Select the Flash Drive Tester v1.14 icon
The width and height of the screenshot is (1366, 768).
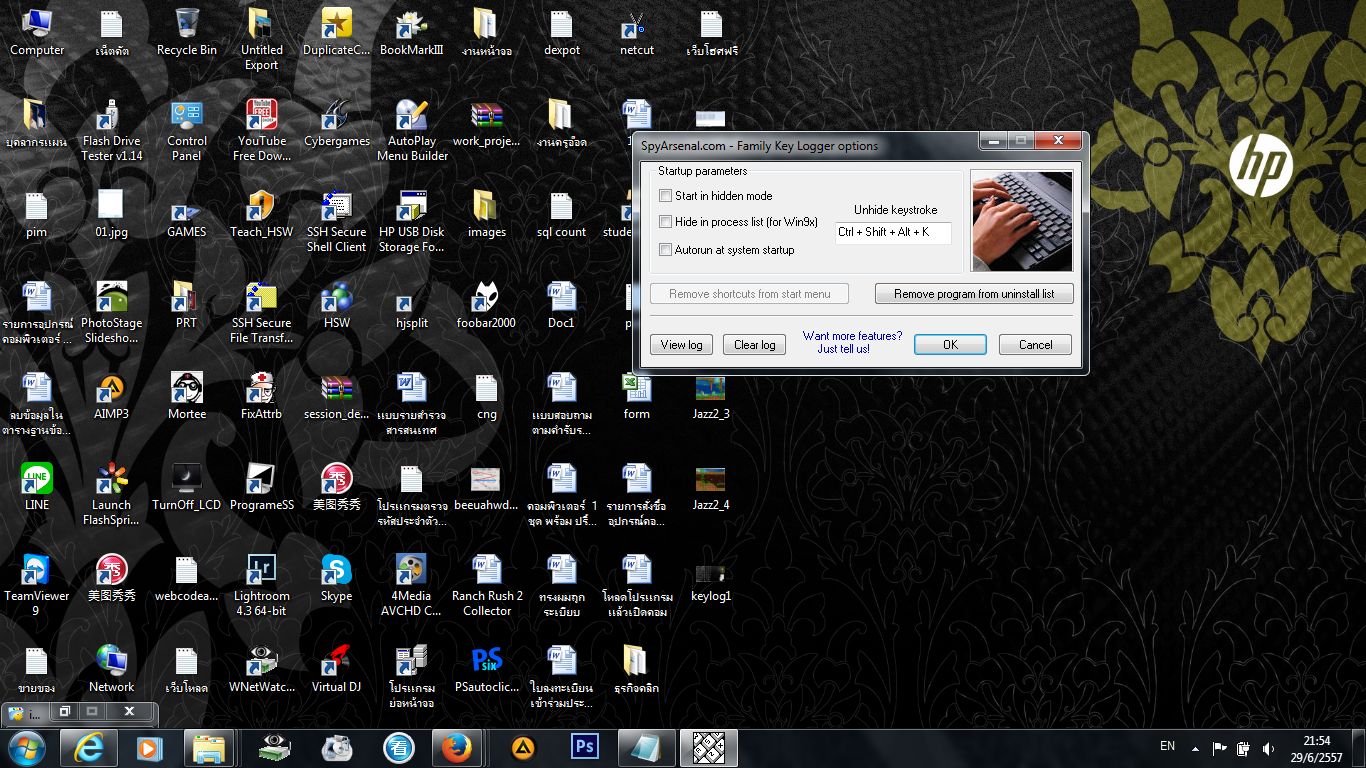pos(112,131)
